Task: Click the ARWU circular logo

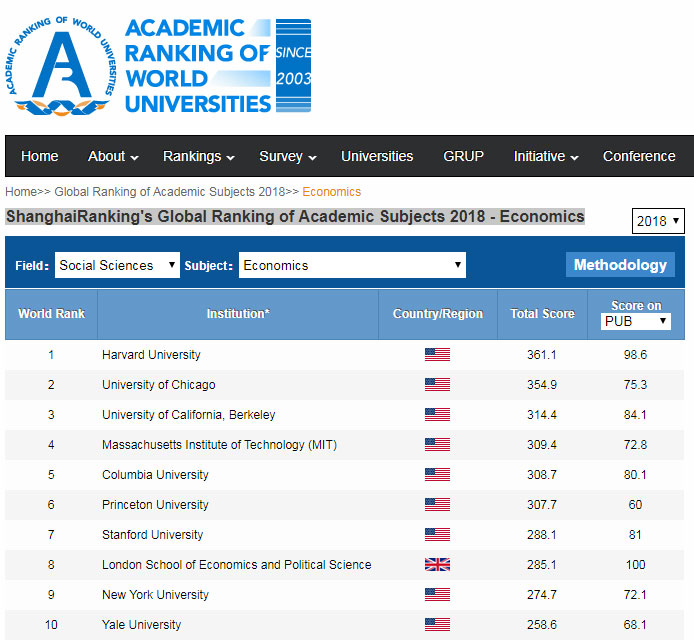Action: 62,66
